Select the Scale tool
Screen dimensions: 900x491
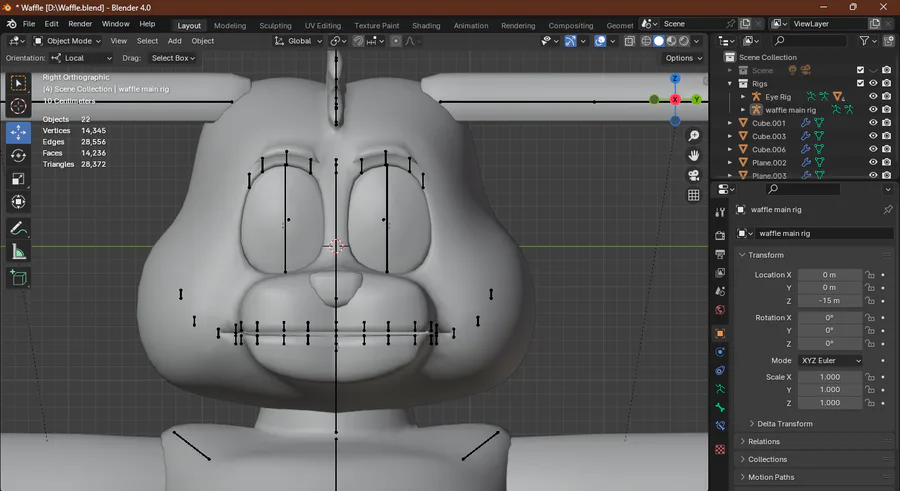(18, 179)
